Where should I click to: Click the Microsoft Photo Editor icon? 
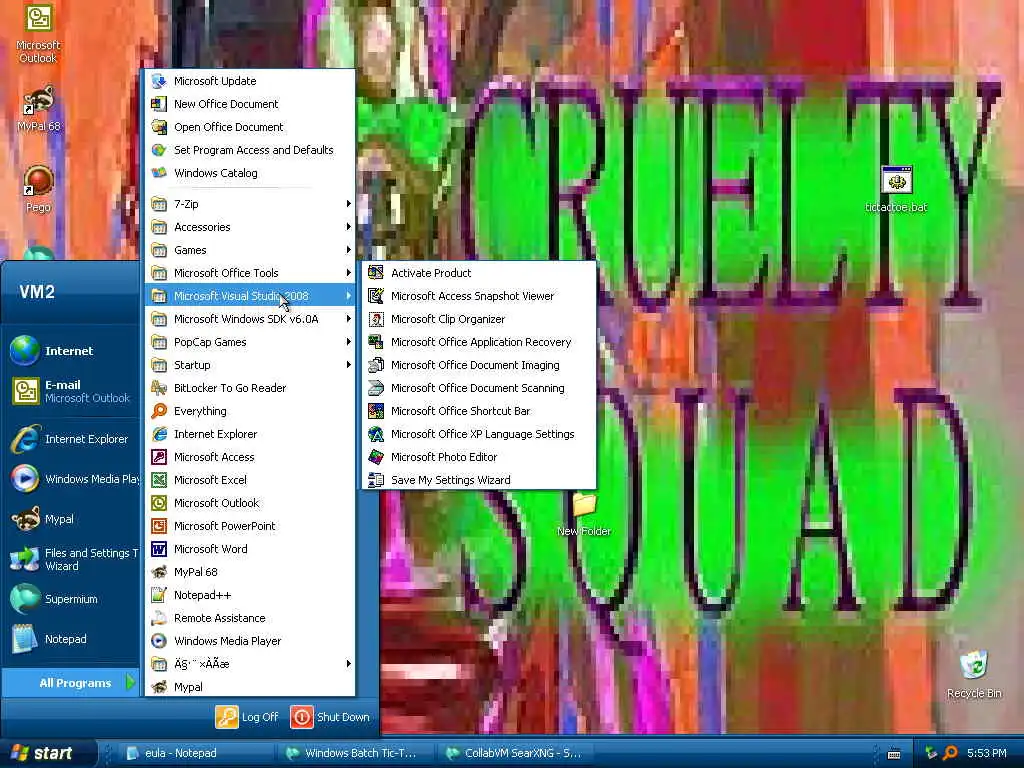pyautogui.click(x=376, y=457)
